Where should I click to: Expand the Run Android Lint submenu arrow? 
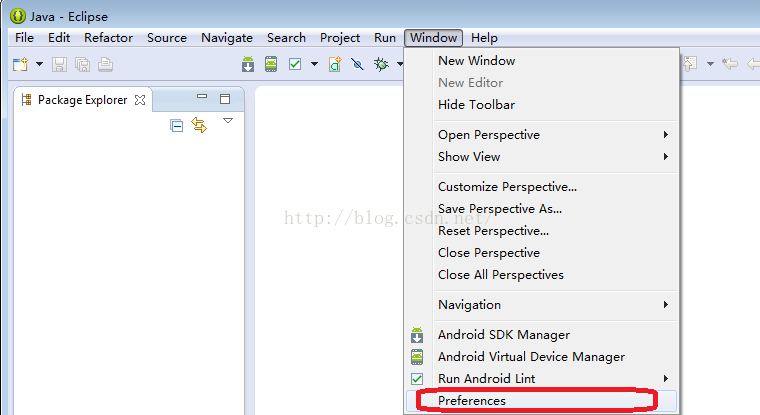[x=666, y=378]
